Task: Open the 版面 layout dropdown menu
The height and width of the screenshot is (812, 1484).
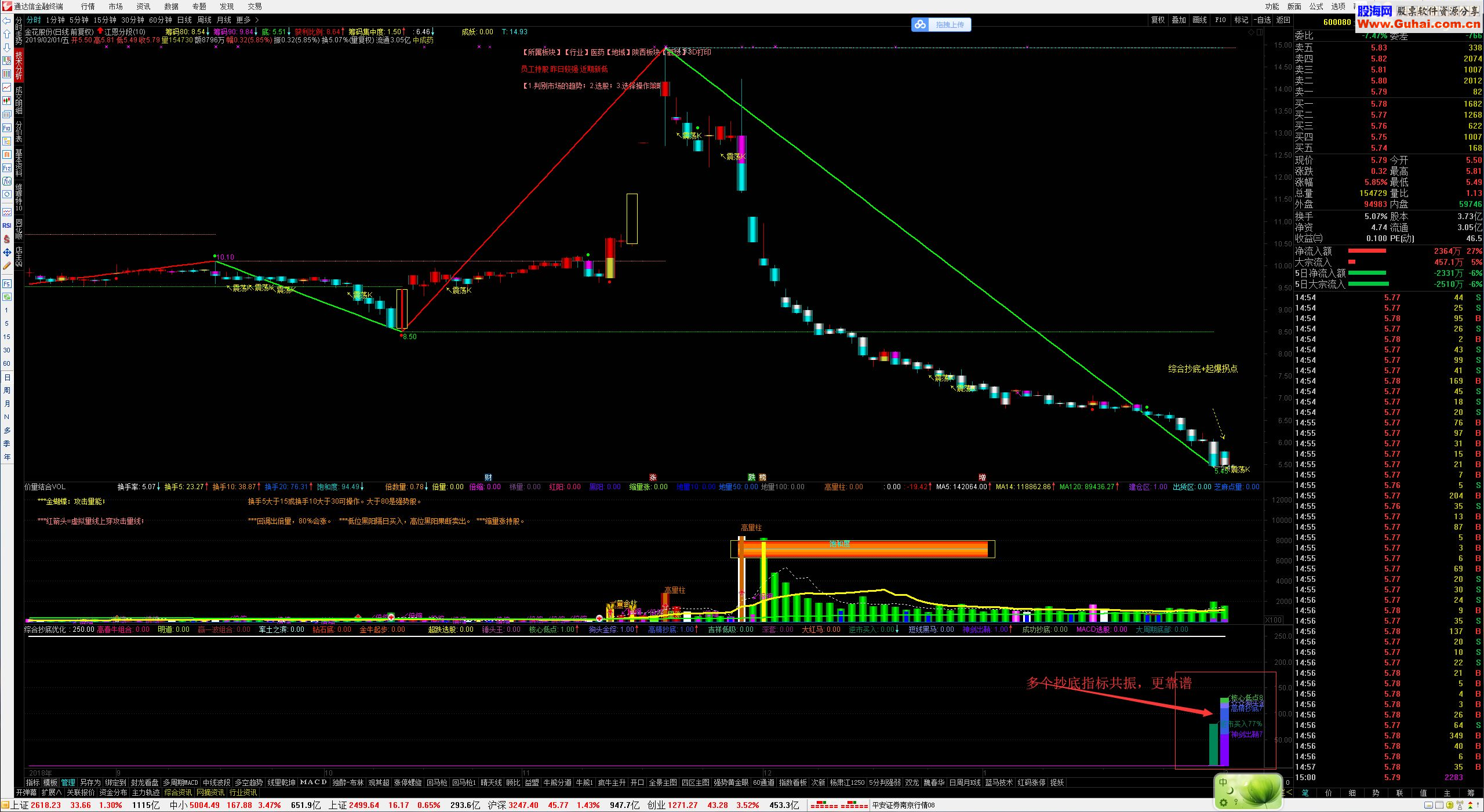Action: 1294,6
